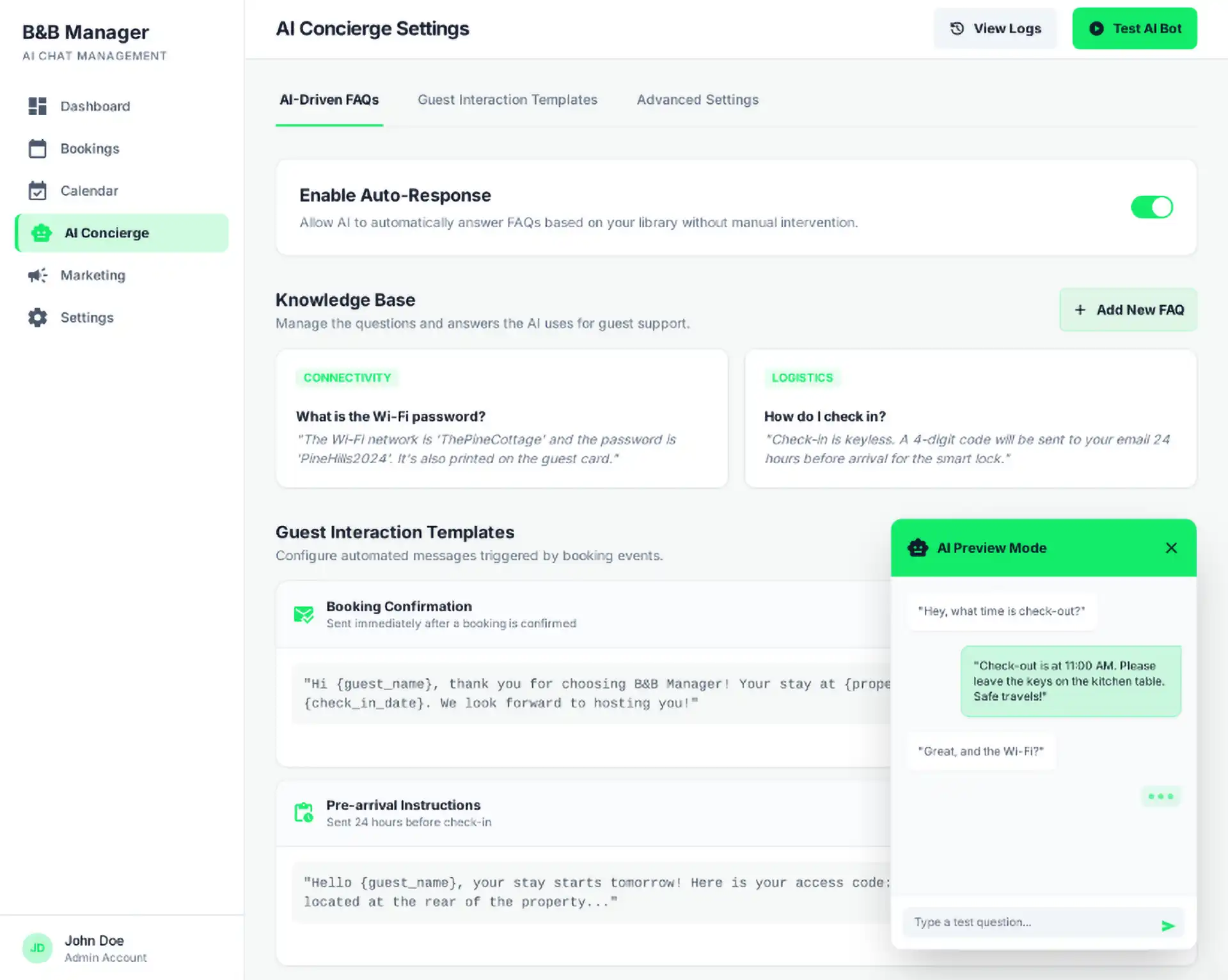Open the Wi-Fi password FAQ card
This screenshot has height=980, width=1228.
(501, 418)
